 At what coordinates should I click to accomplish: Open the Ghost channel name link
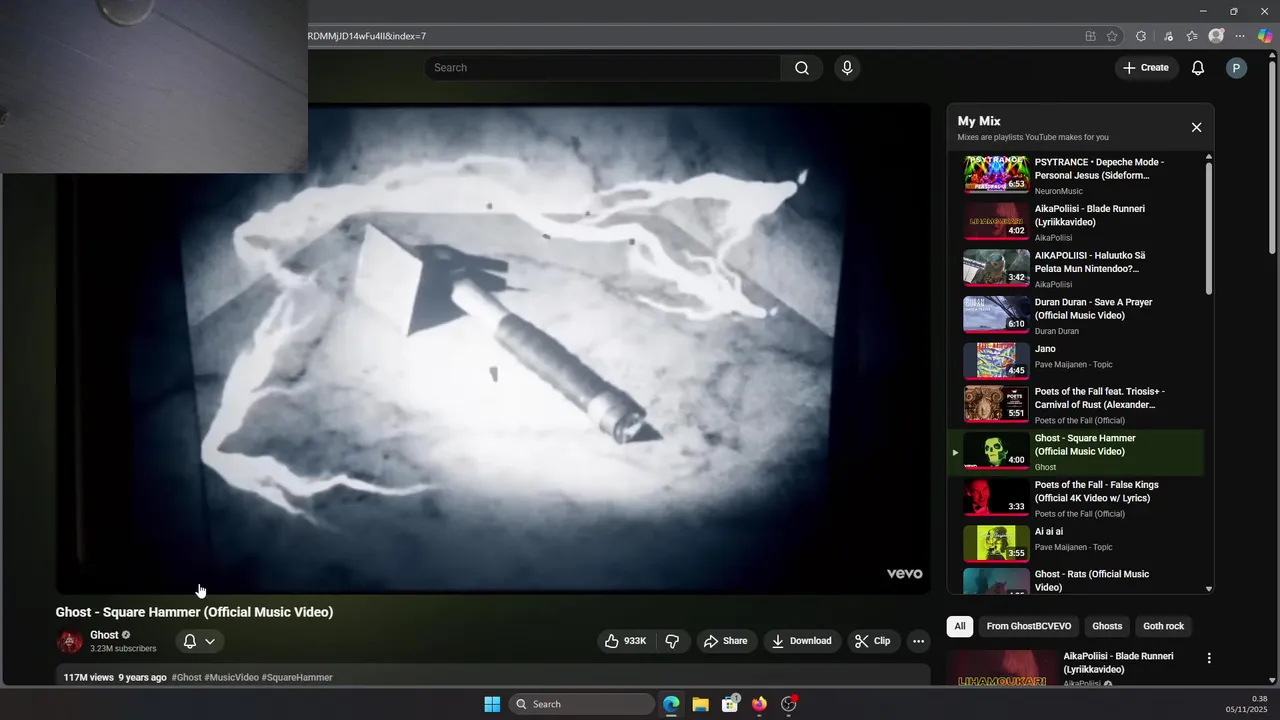pyautogui.click(x=104, y=635)
